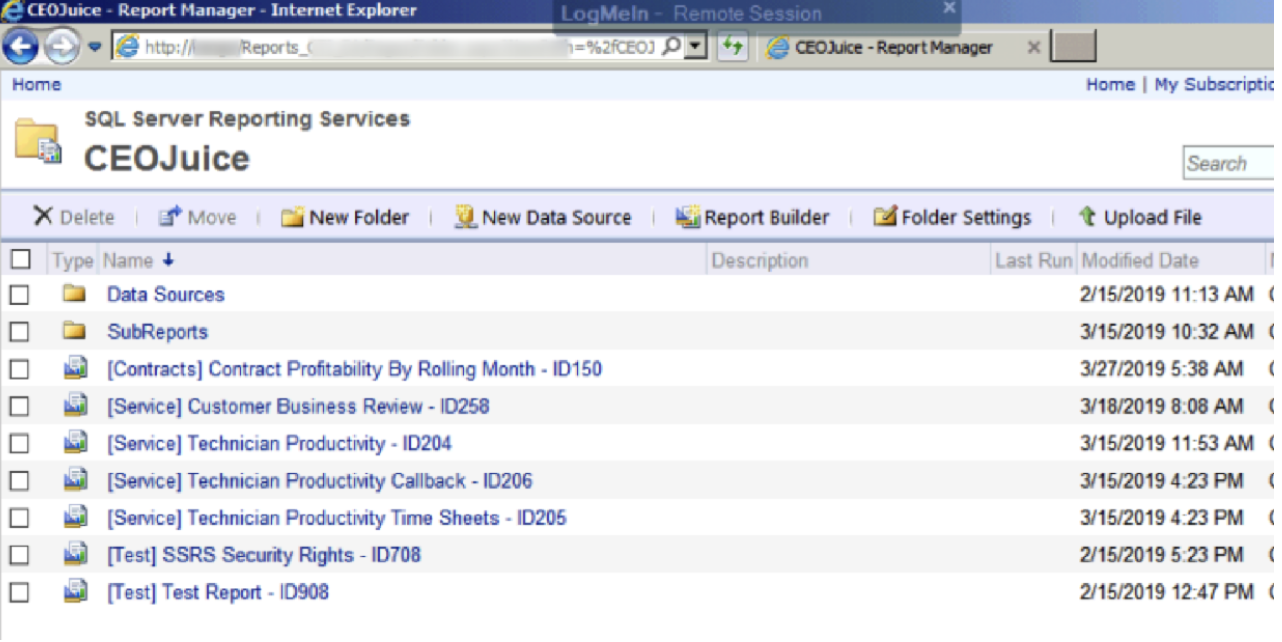Click inside the Search field
Image resolution: width=1282 pixels, height=642 pixels.
(x=1230, y=163)
